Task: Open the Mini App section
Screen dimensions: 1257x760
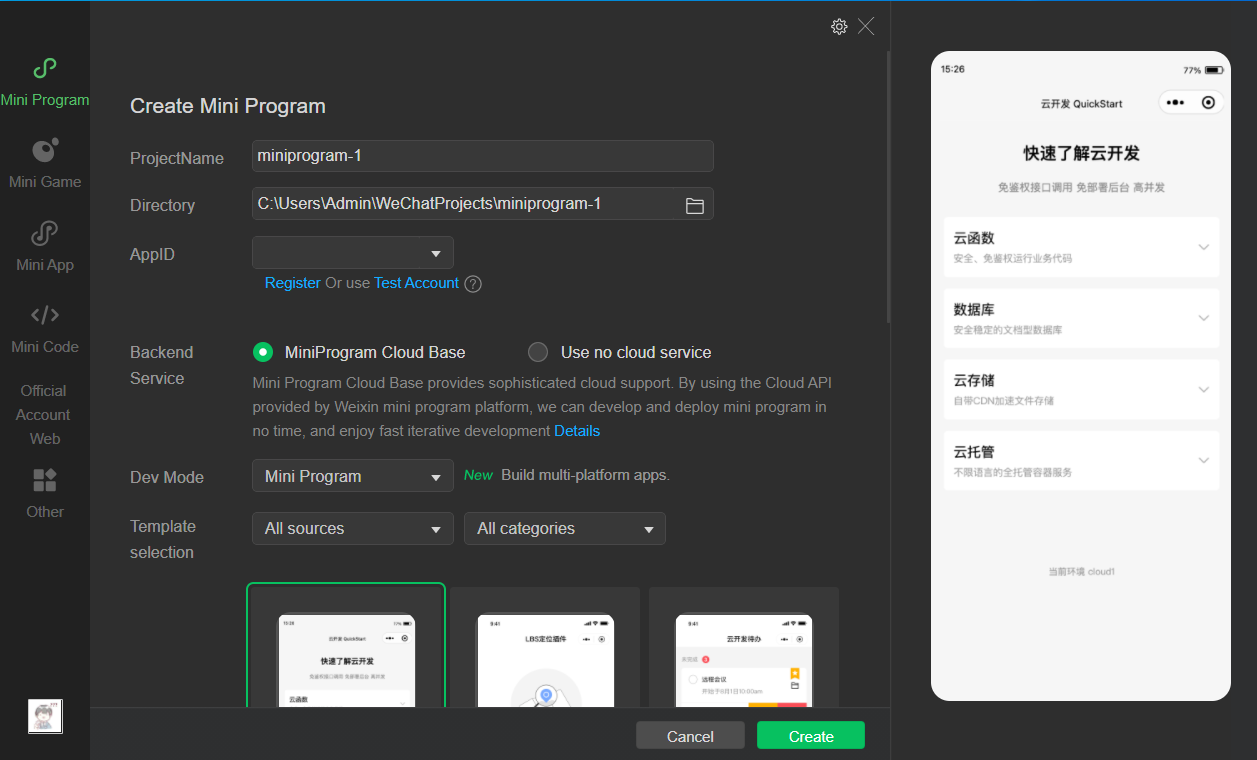Action: coord(45,247)
